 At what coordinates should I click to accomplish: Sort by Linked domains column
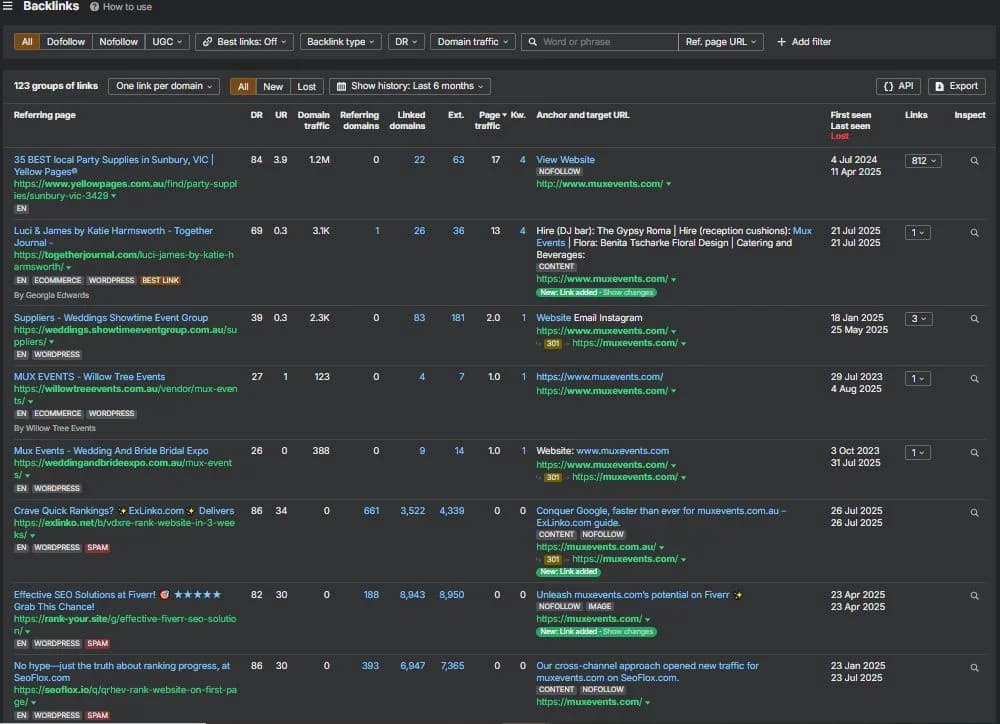point(407,120)
